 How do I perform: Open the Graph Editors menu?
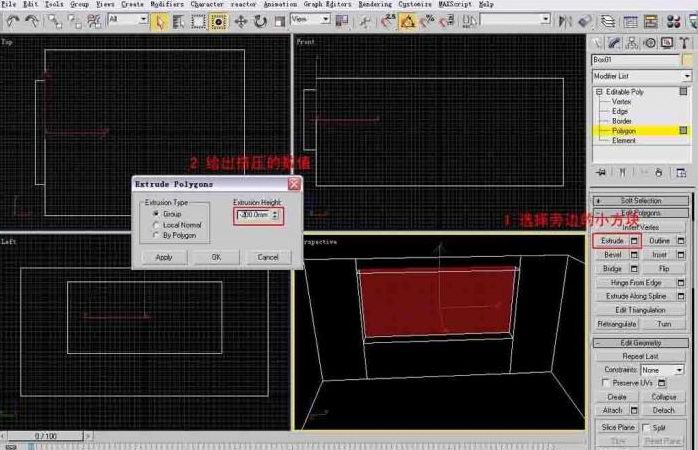coord(327,4)
